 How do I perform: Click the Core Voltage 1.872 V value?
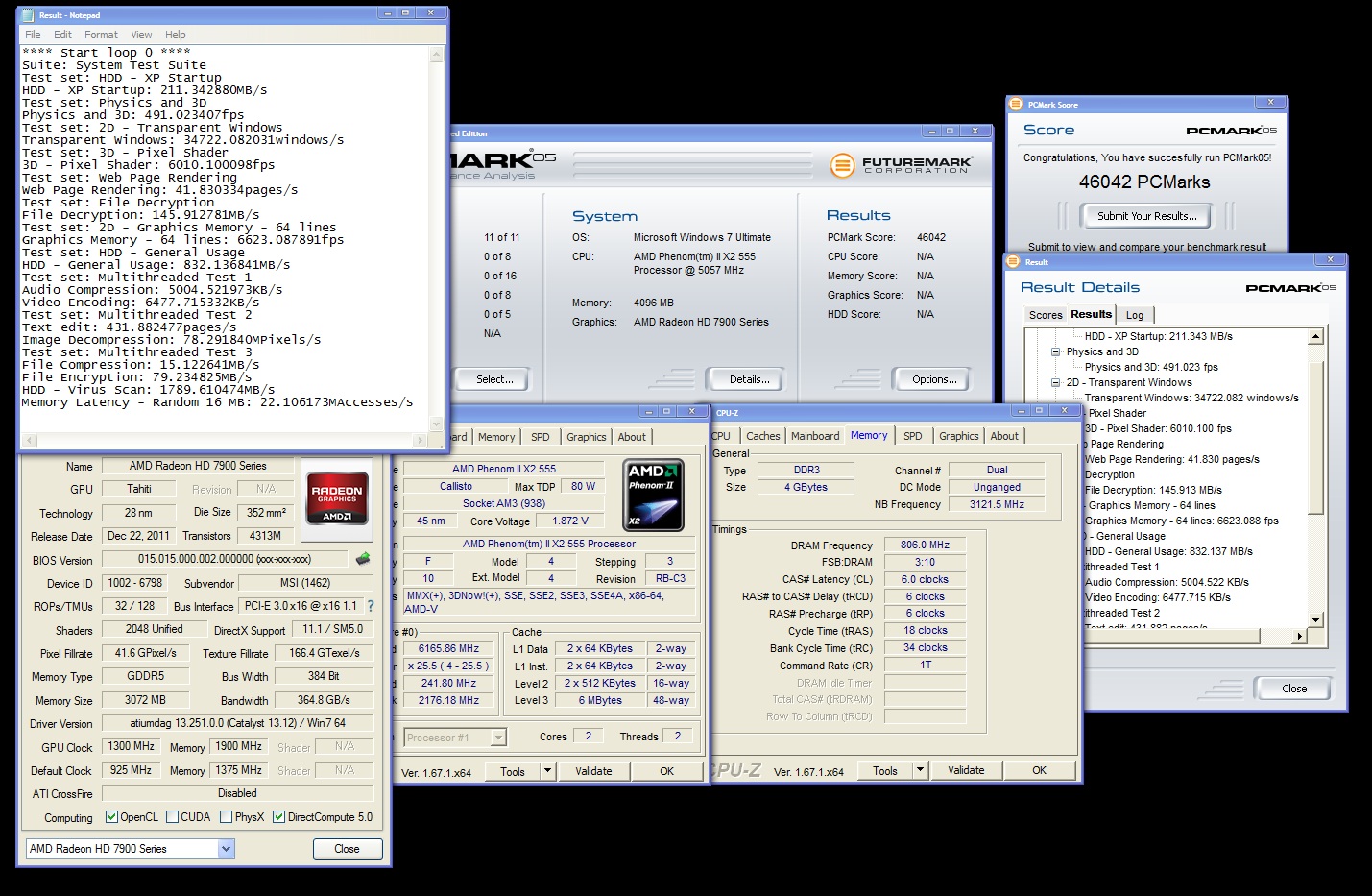click(570, 521)
